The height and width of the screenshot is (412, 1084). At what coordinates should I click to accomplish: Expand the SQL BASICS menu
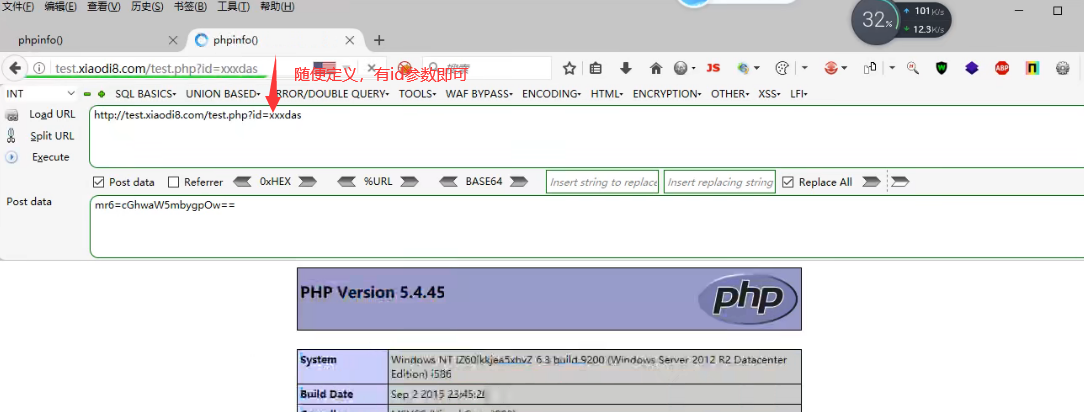pos(146,93)
